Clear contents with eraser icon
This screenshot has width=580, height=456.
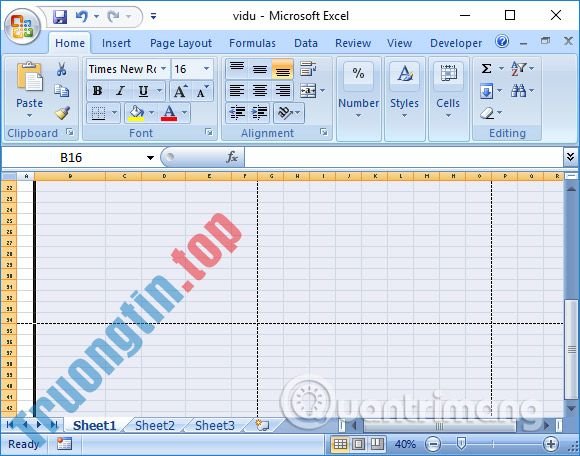[487, 113]
